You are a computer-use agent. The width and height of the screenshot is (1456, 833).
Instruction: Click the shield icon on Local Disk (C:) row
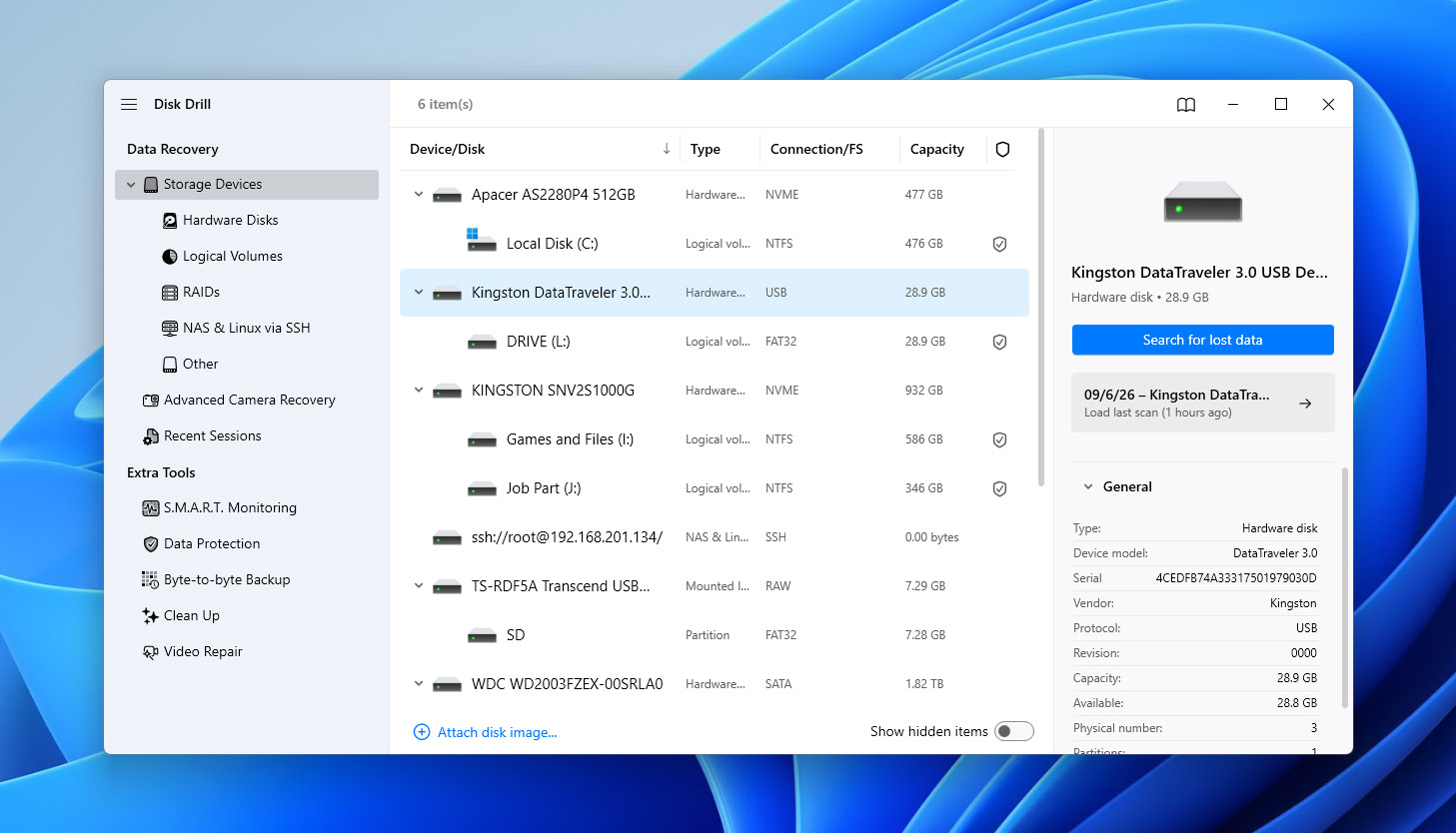pyautogui.click(x=999, y=245)
